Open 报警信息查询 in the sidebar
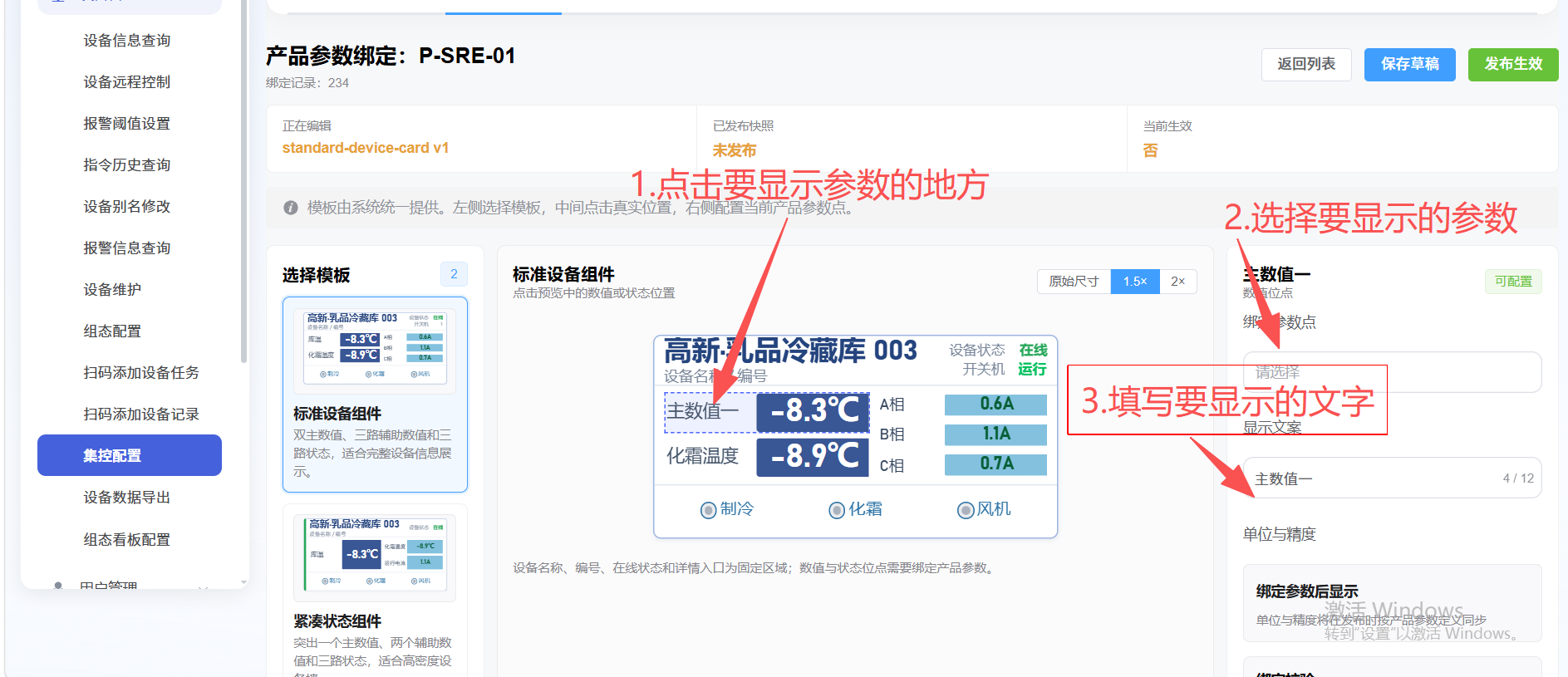The image size is (1568, 677). (x=127, y=248)
